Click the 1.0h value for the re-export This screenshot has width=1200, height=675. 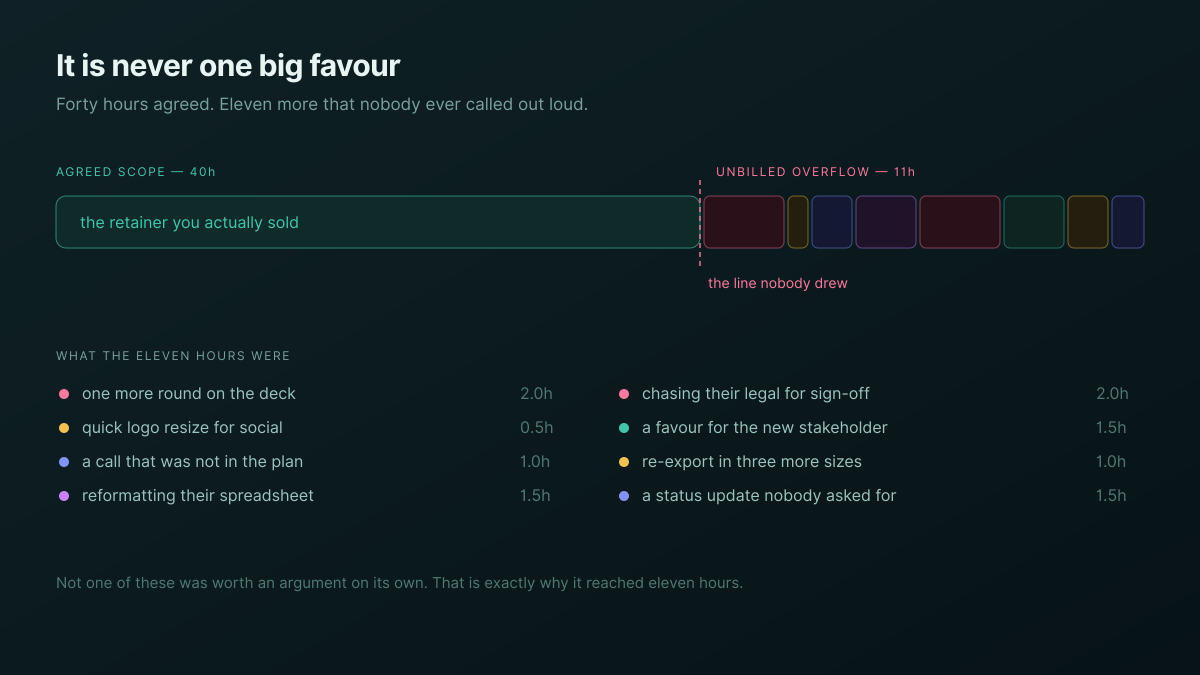pyautogui.click(x=1111, y=462)
